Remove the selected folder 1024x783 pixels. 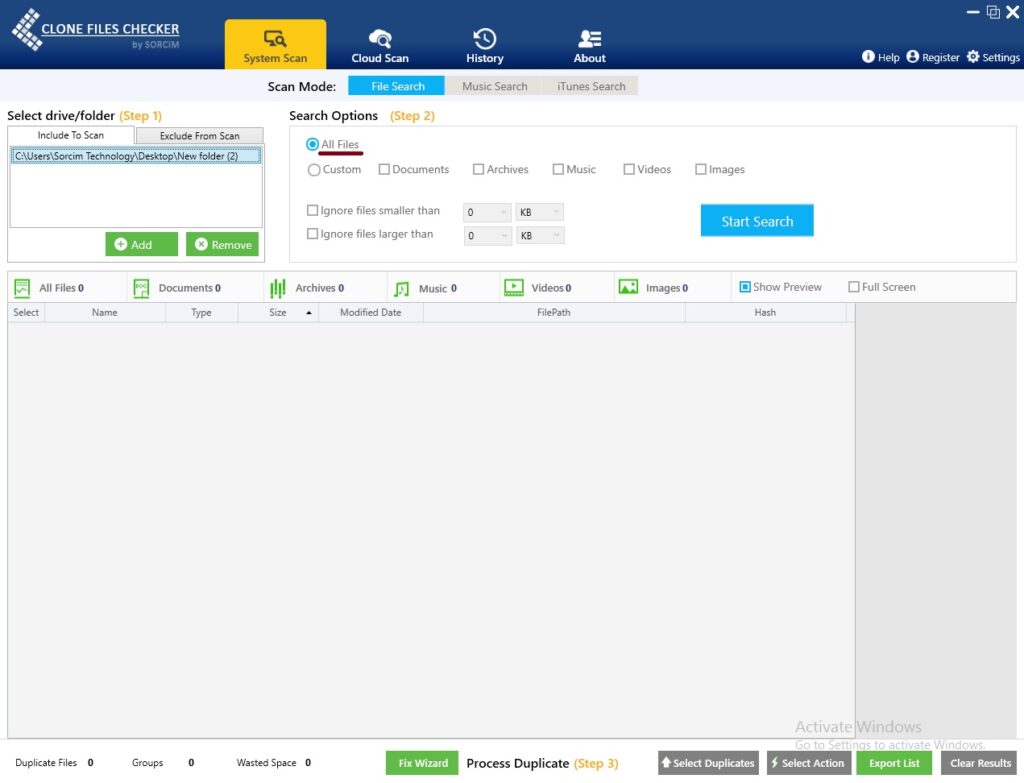(x=222, y=244)
